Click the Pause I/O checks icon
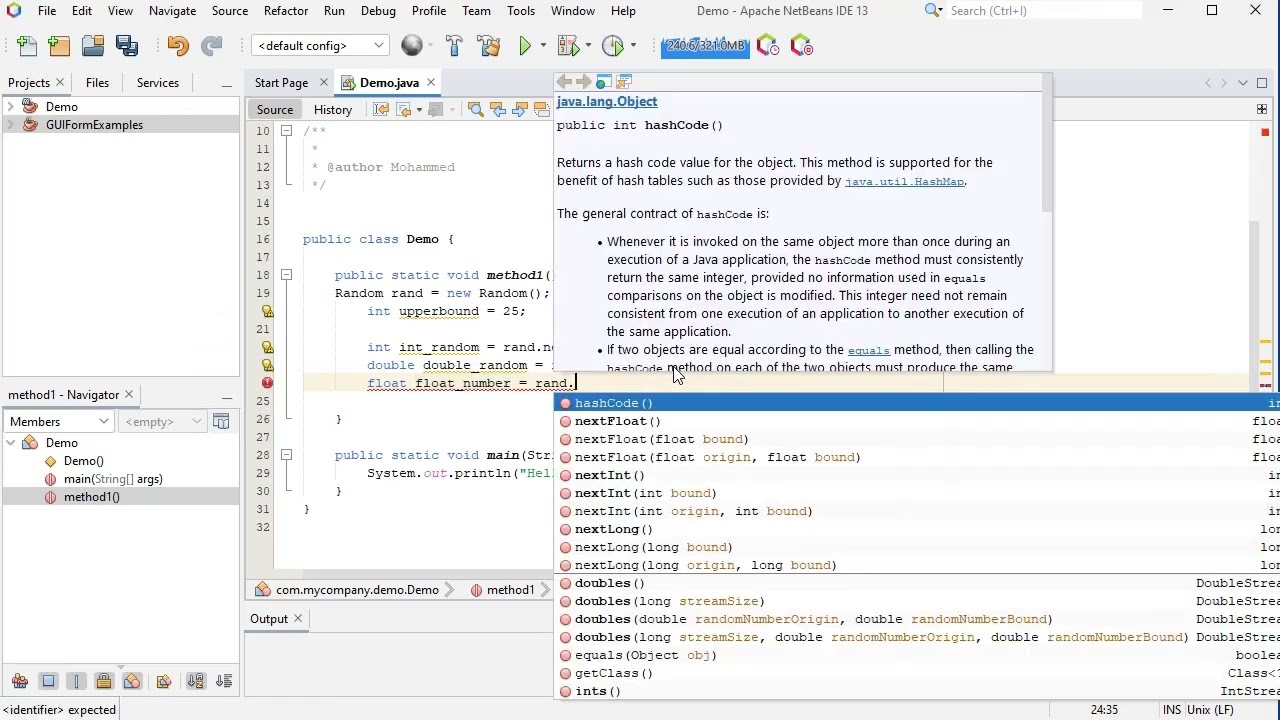Image resolution: width=1280 pixels, height=720 pixels. pyautogui.click(x=801, y=46)
